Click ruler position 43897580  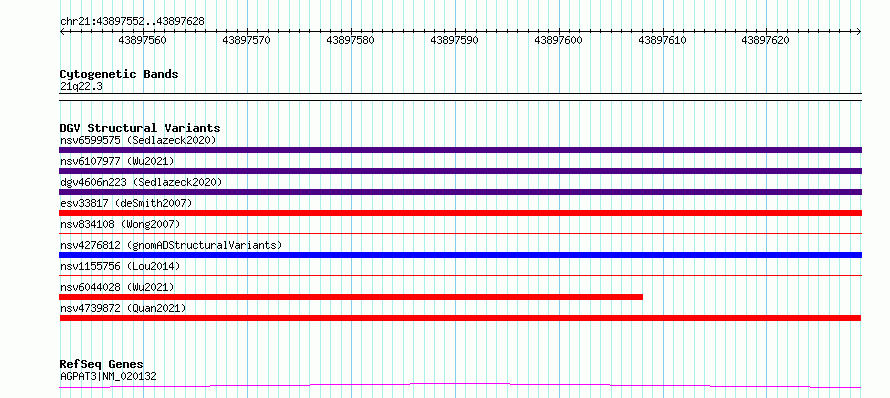(350, 40)
